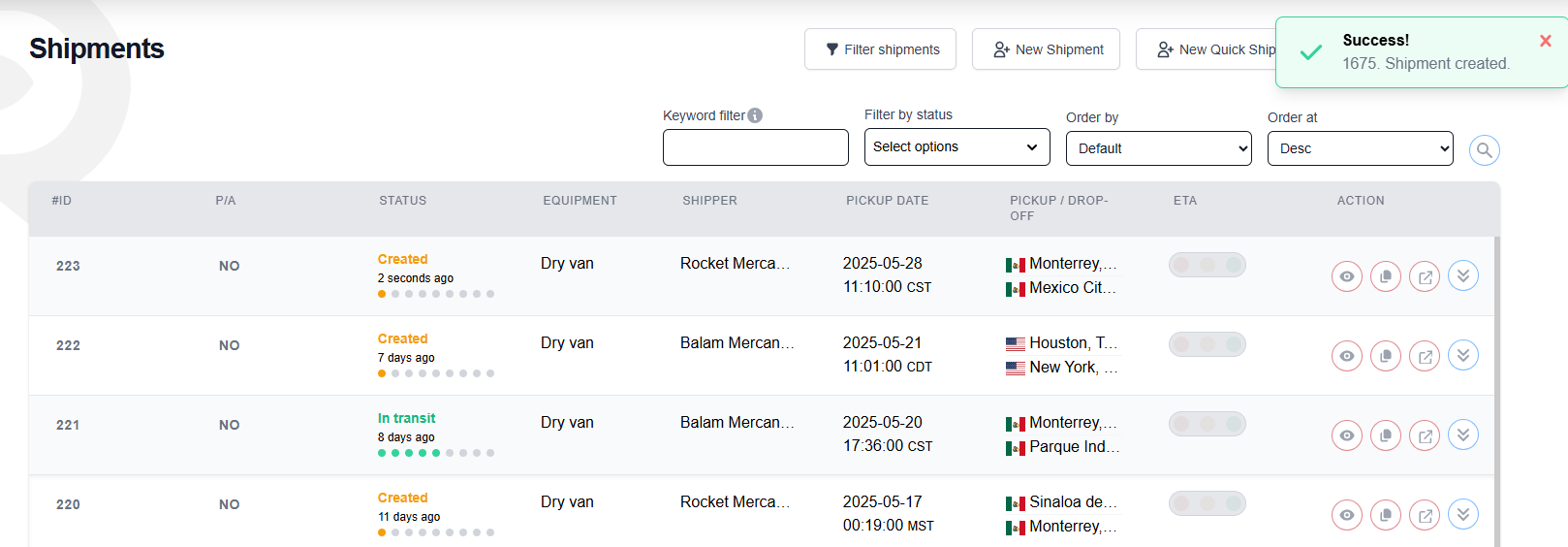Screen dimensions: 1568x547
Task: Click ETA indicator for shipment 221
Action: click(x=1207, y=424)
